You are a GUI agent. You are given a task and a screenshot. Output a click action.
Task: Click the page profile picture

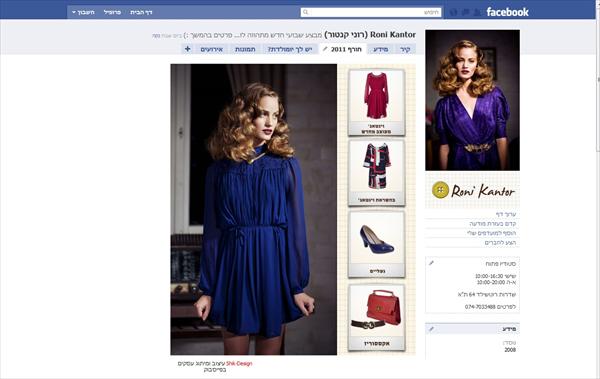472,100
